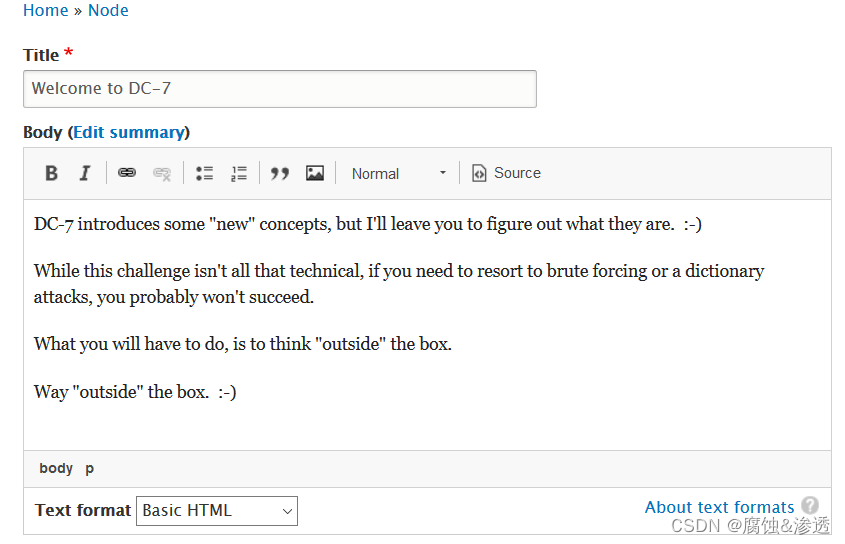
Task: Click the Edit summary link
Action: 129,132
